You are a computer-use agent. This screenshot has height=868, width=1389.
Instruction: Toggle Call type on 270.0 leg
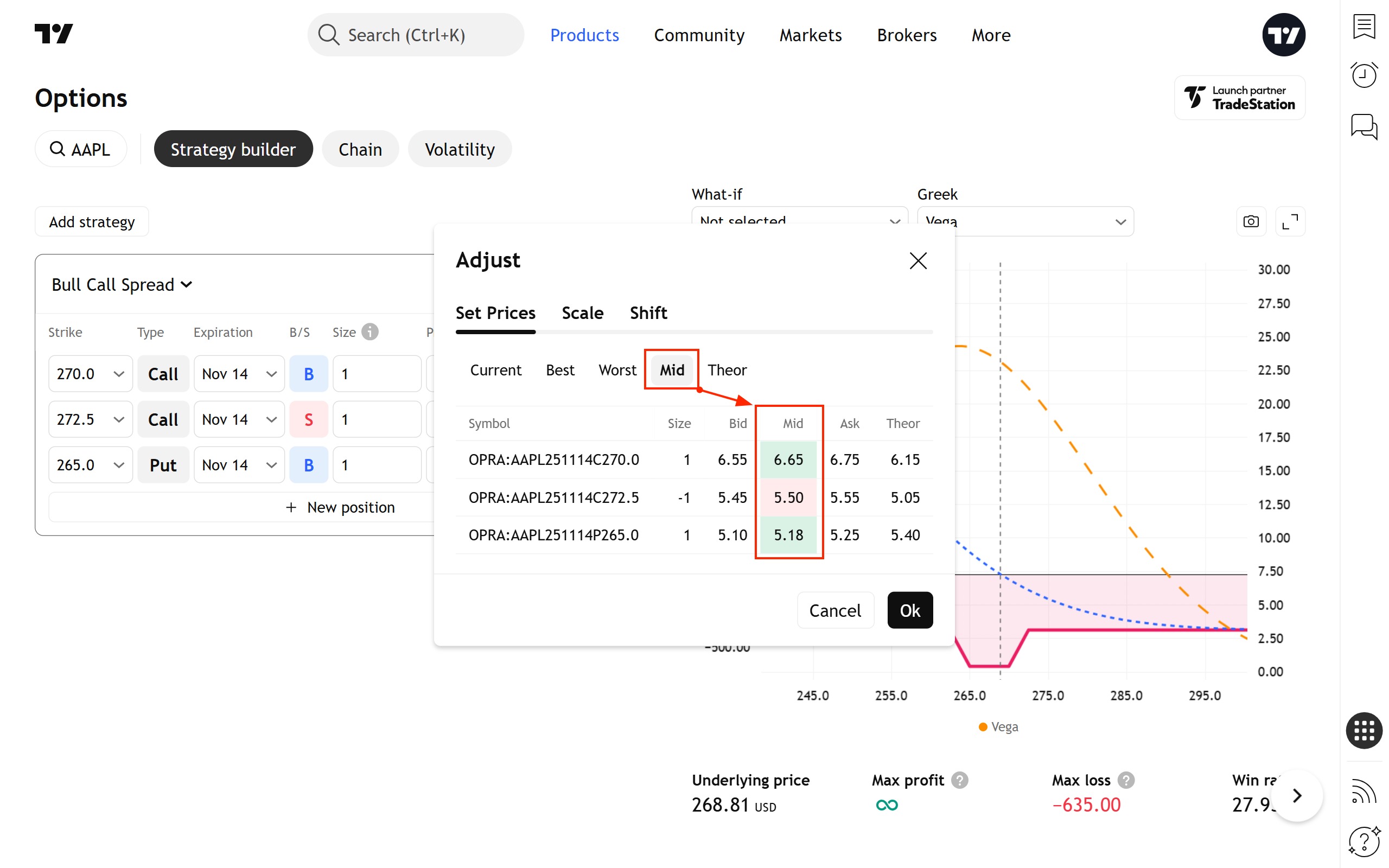tap(163, 374)
